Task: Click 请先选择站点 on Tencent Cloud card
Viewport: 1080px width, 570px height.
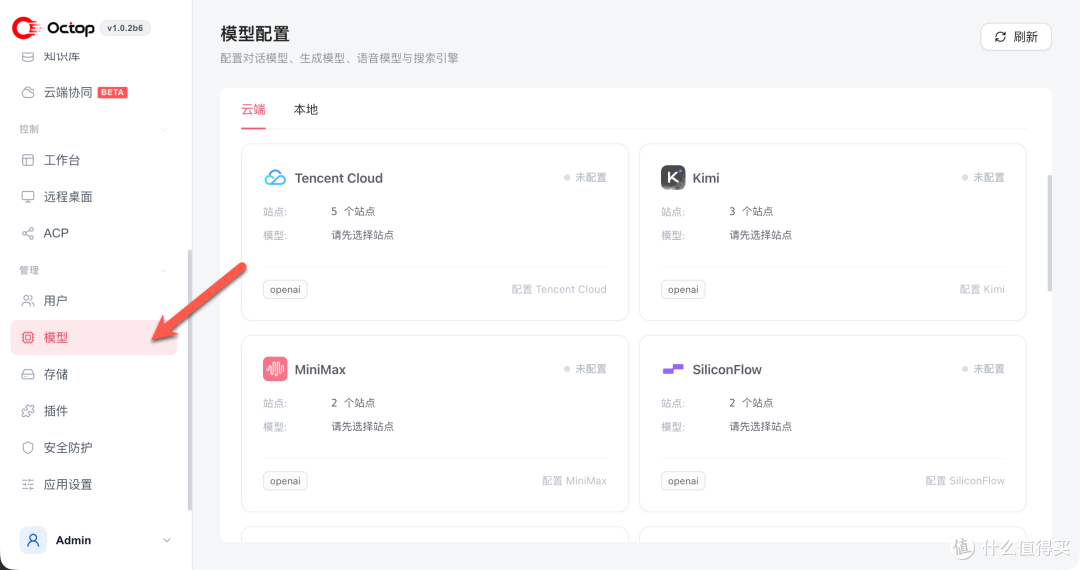Action: pyautogui.click(x=362, y=235)
